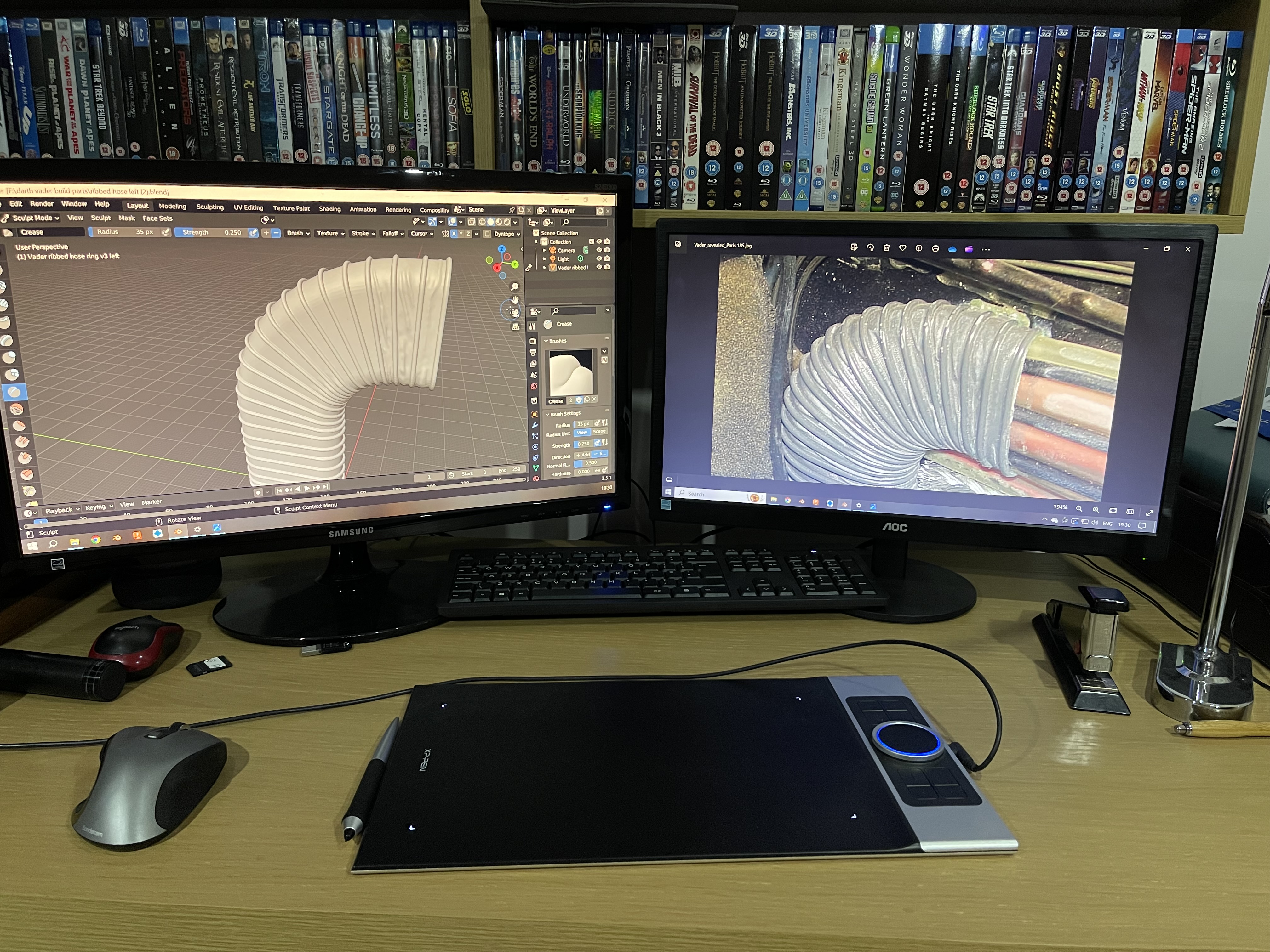Open Render properties tab in Blender

(x=533, y=341)
